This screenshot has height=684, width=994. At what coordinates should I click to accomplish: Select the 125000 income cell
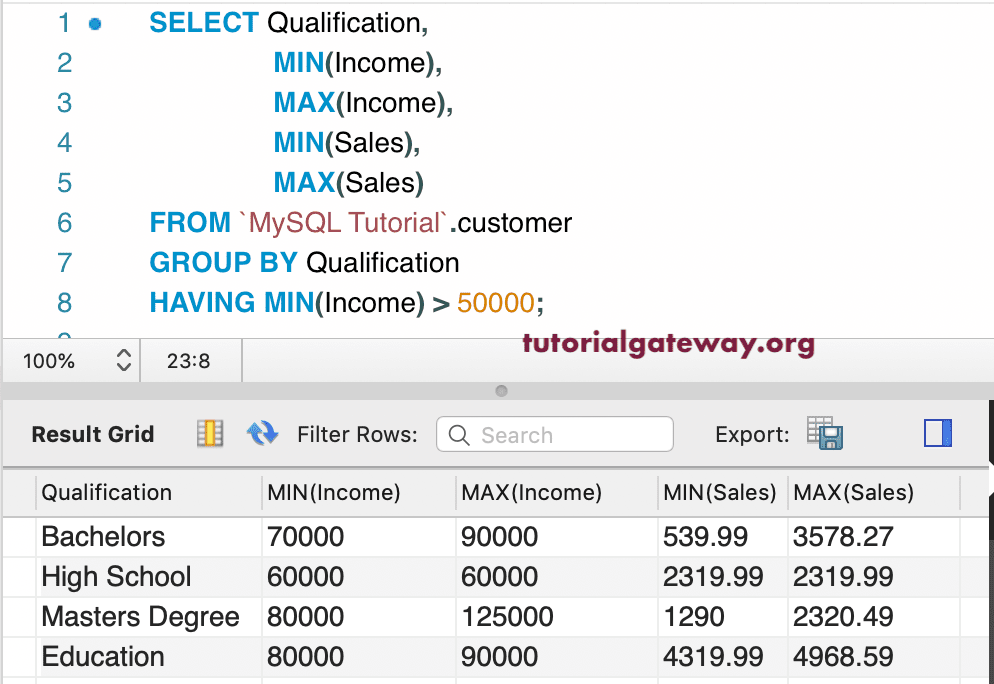pos(507,617)
